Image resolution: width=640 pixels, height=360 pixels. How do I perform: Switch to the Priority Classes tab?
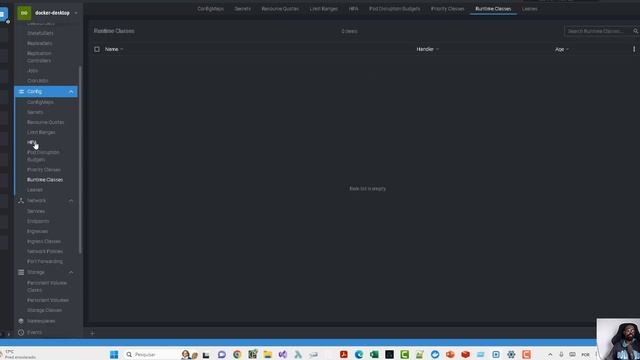pos(447,9)
